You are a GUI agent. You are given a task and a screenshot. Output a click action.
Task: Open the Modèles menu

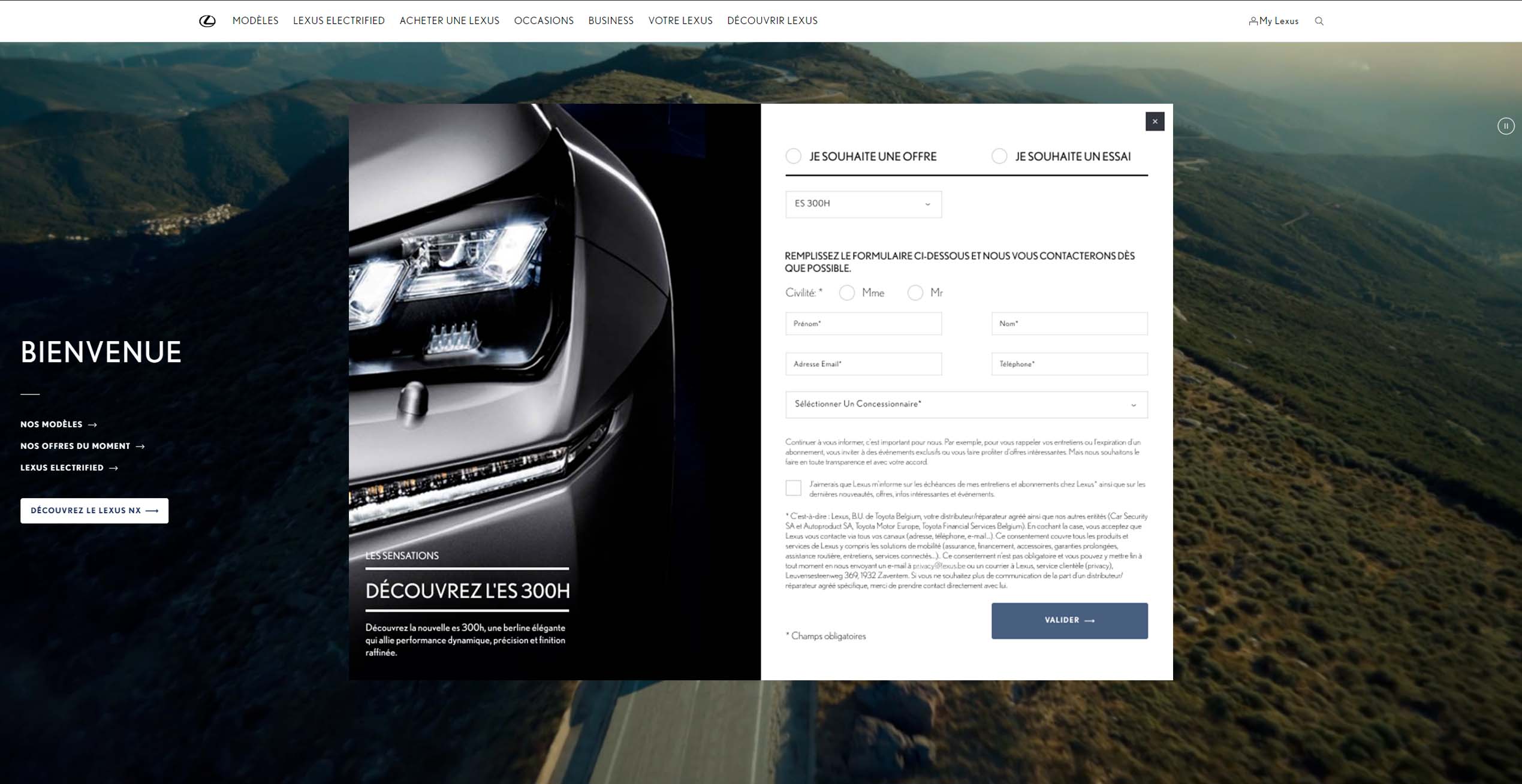coord(255,21)
